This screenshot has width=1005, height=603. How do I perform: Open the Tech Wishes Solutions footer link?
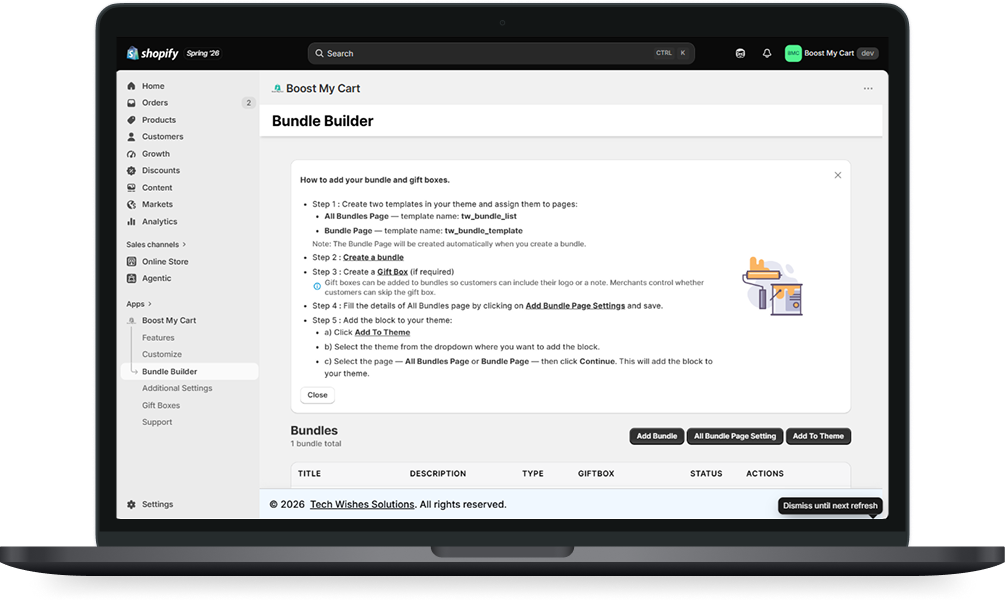click(362, 504)
